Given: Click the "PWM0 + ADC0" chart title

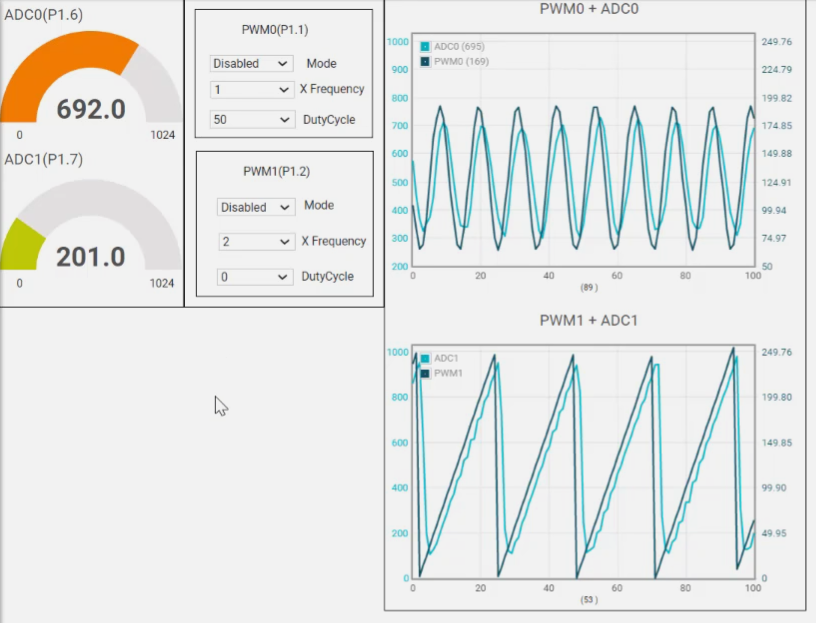Looking at the screenshot, I should (x=588, y=10).
